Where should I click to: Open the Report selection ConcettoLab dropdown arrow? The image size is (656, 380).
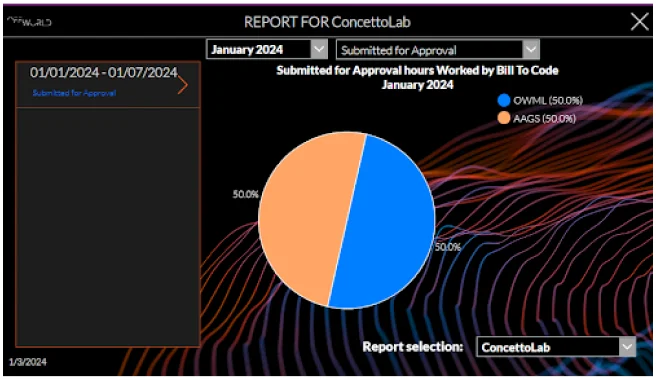(627, 347)
